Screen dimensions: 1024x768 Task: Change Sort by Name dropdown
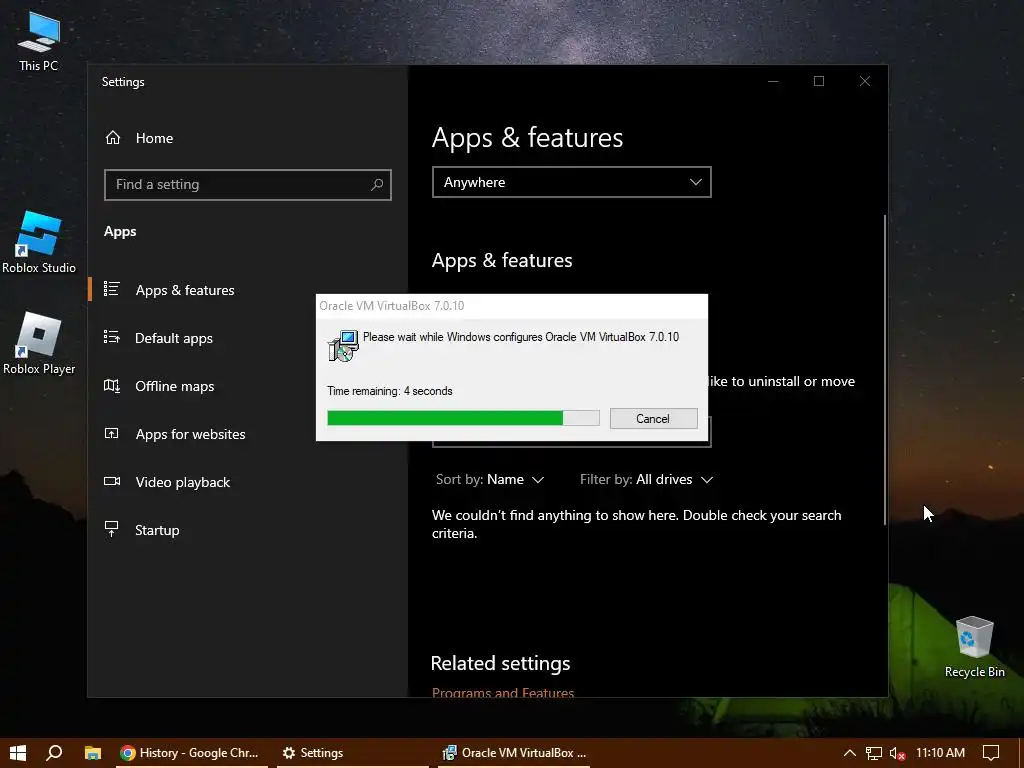(490, 479)
